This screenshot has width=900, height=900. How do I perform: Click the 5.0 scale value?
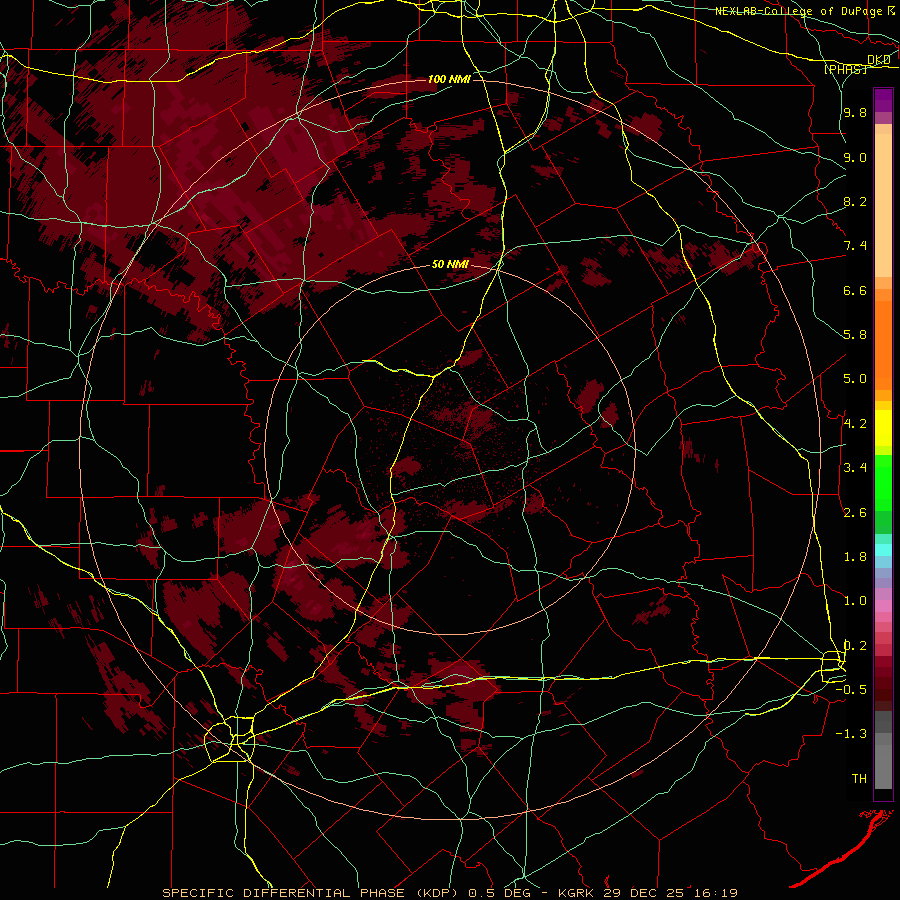pyautogui.click(x=855, y=379)
